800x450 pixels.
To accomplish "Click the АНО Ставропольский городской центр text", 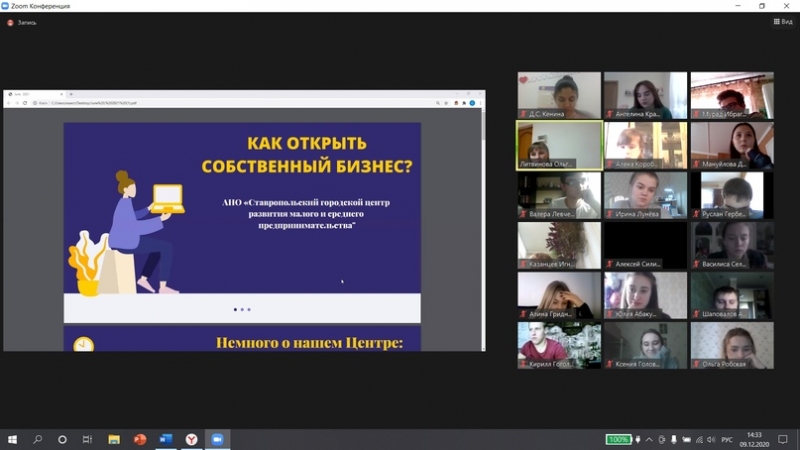I will pos(306,214).
